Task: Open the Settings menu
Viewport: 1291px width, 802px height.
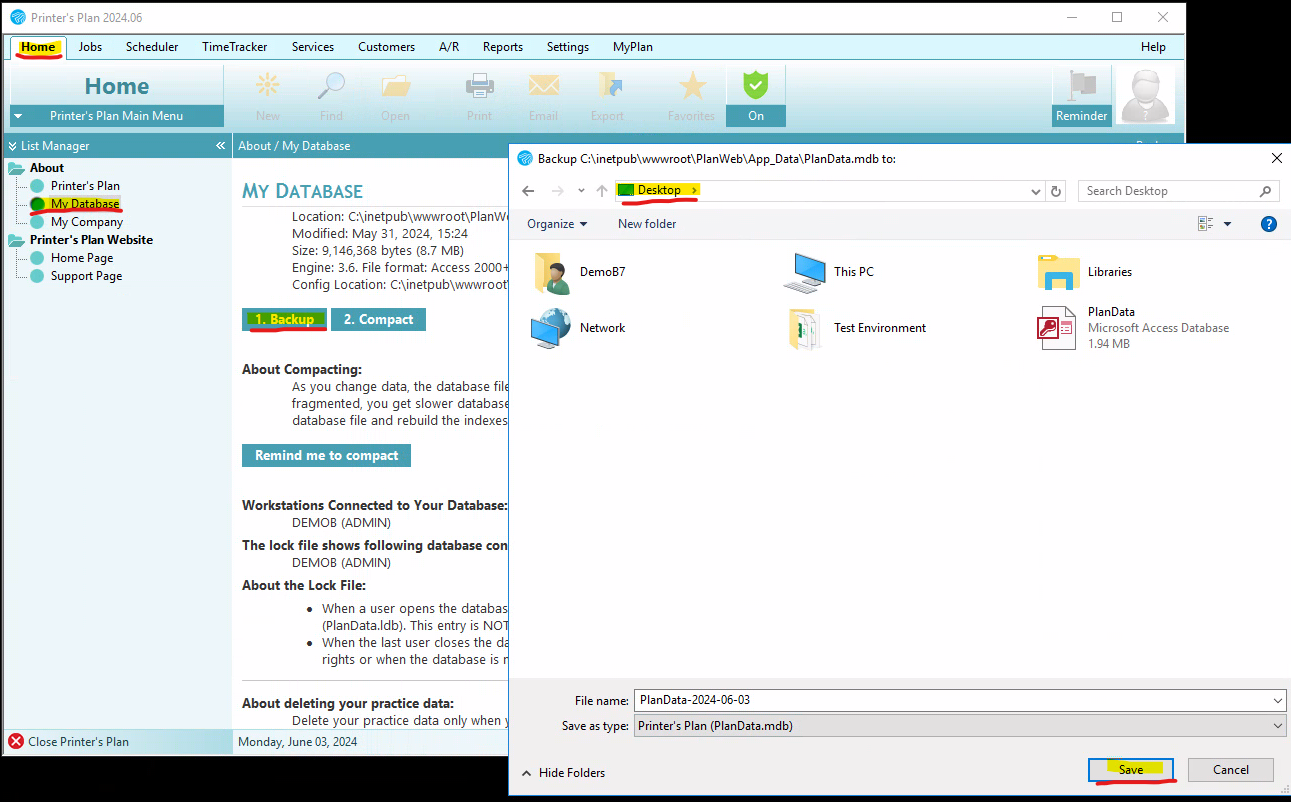Action: 568,47
